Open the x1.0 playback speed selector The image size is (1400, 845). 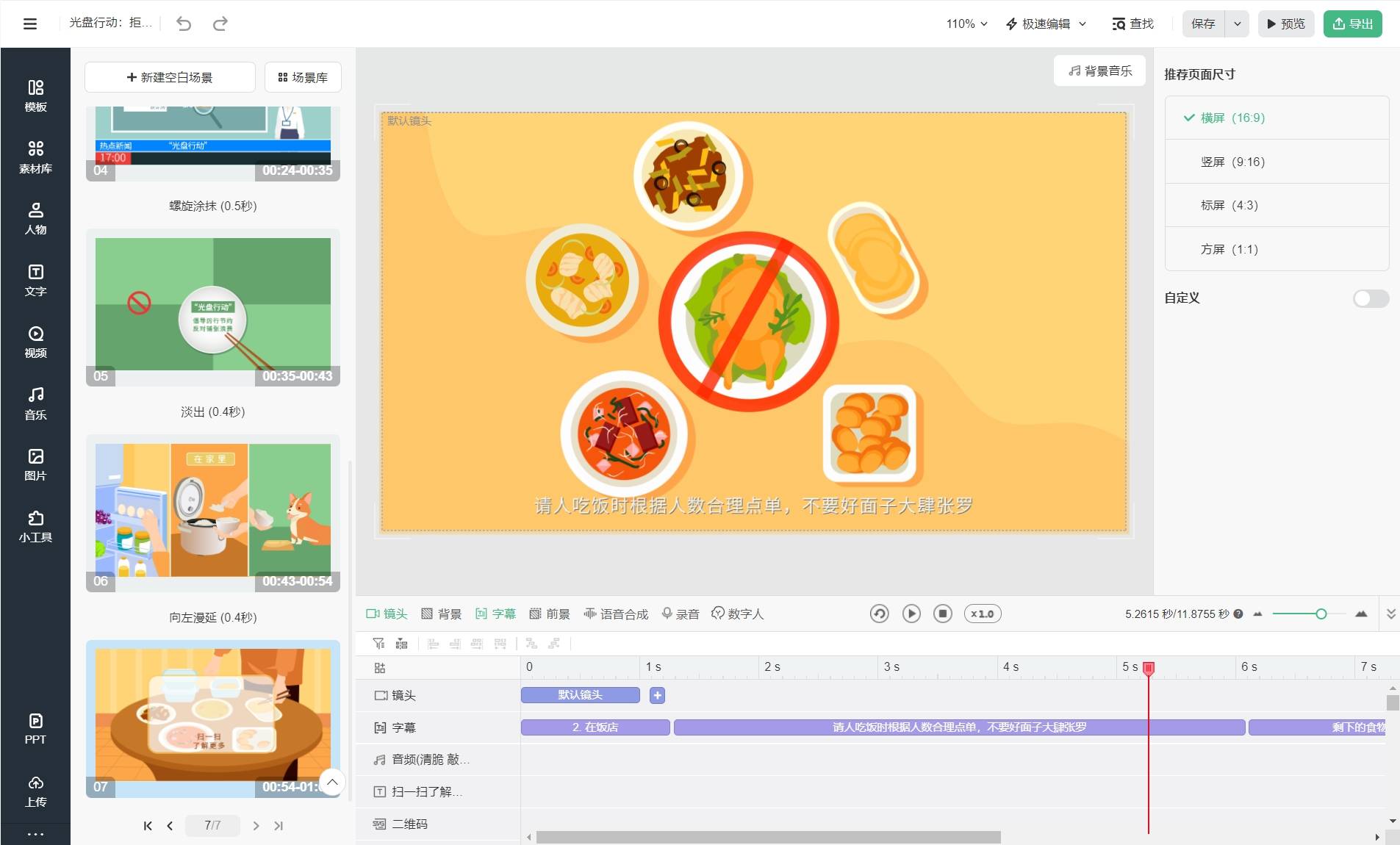coord(983,614)
